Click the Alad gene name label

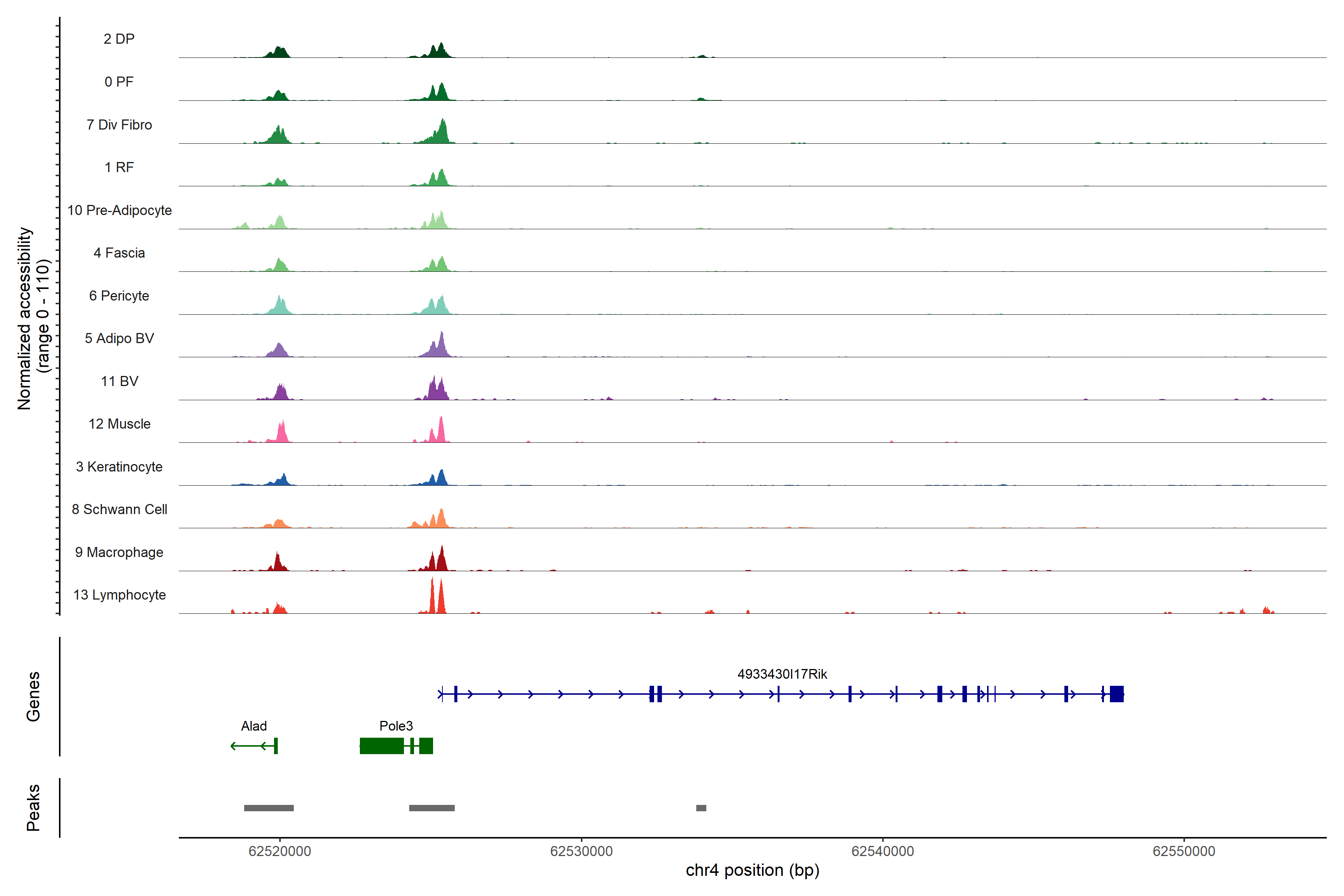[x=254, y=726]
